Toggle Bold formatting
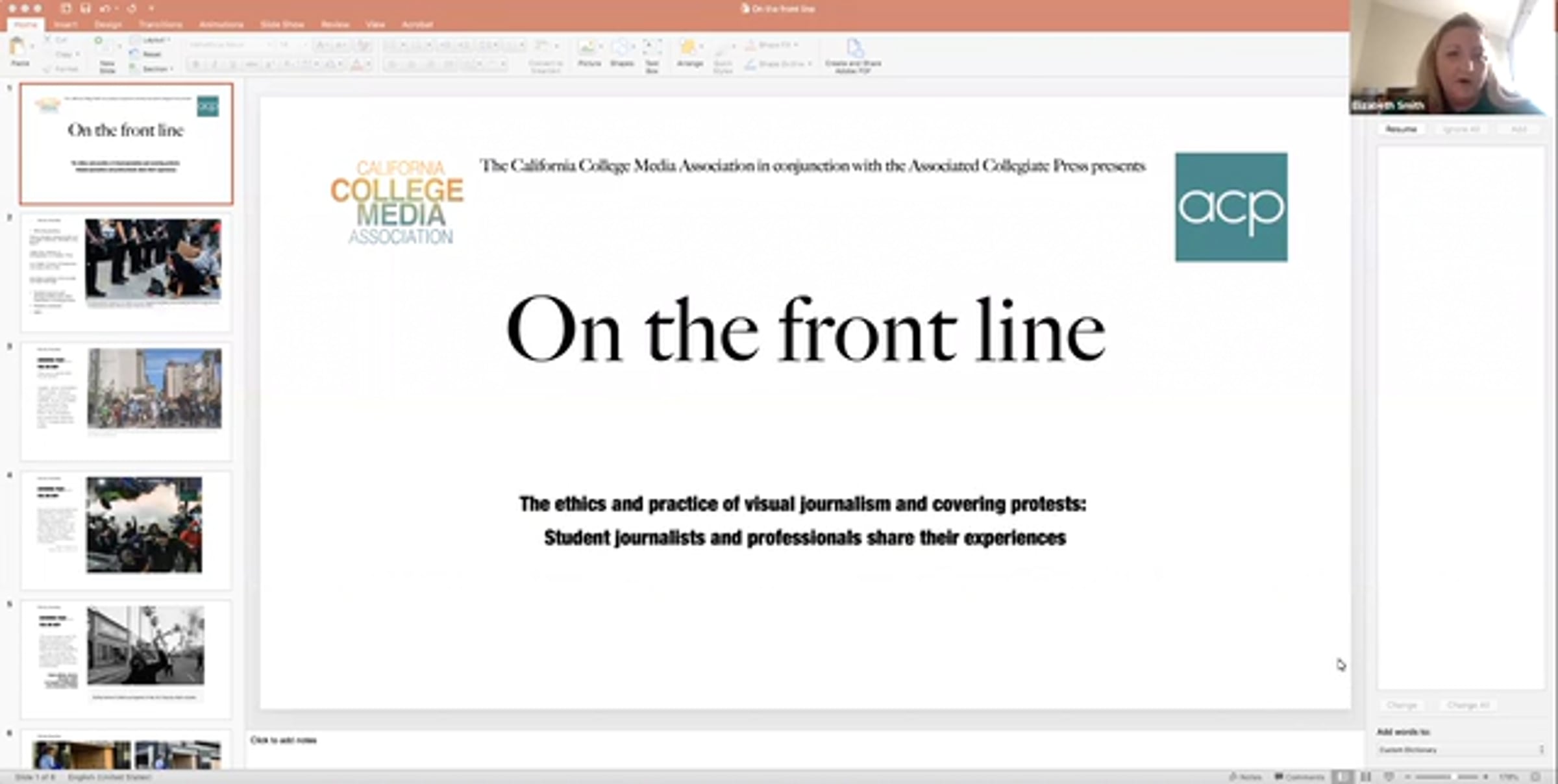Image resolution: width=1558 pixels, height=784 pixels. tap(195, 64)
